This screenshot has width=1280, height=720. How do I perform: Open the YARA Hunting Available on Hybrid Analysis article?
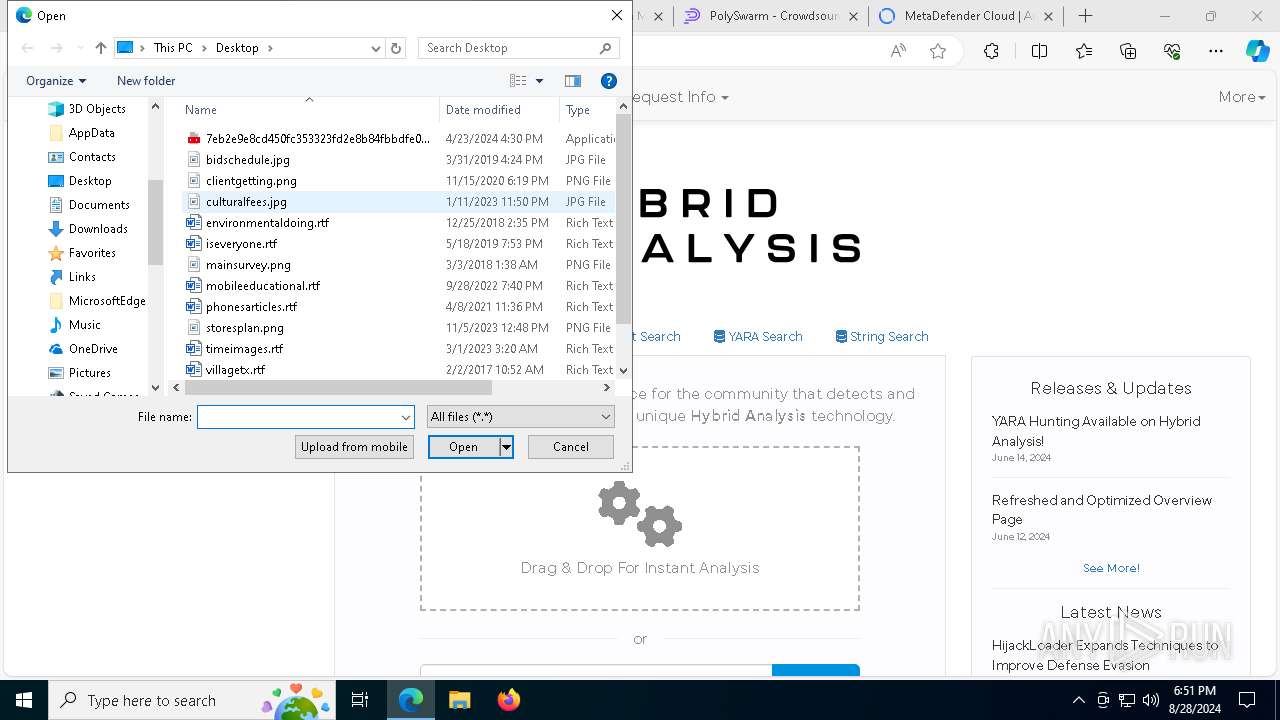1096,431
